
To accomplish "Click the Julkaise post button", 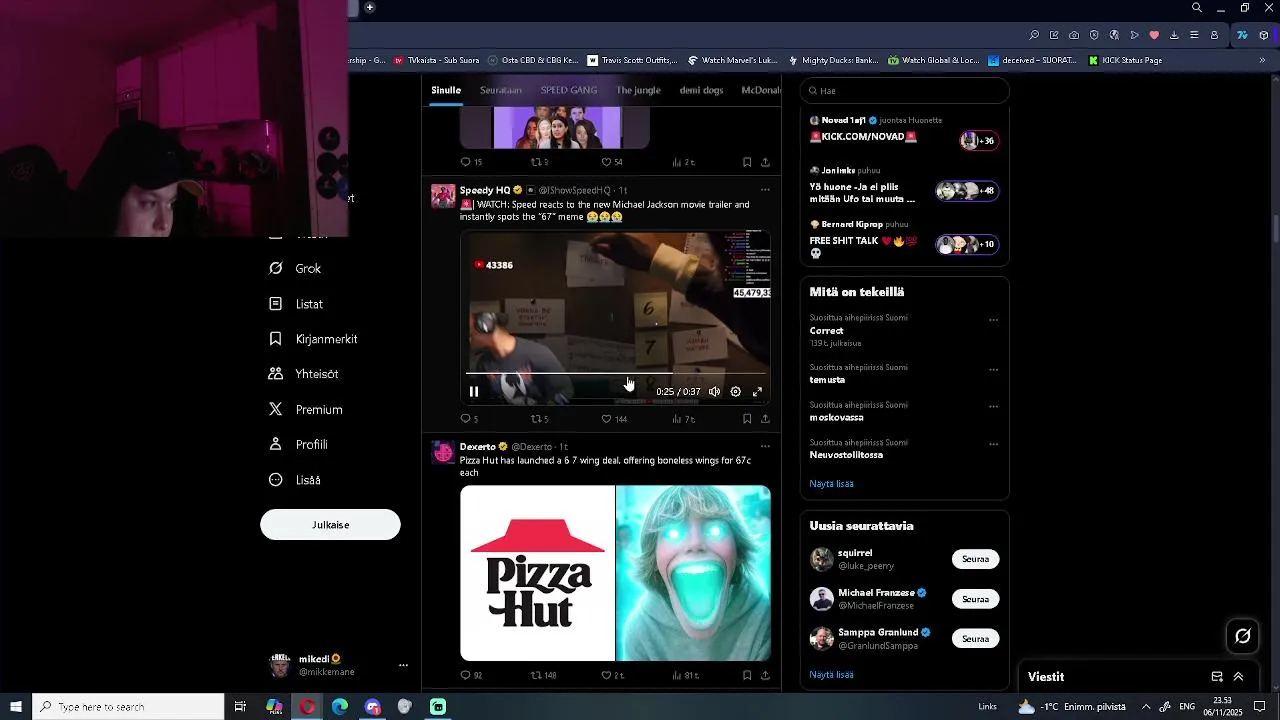I will [330, 525].
